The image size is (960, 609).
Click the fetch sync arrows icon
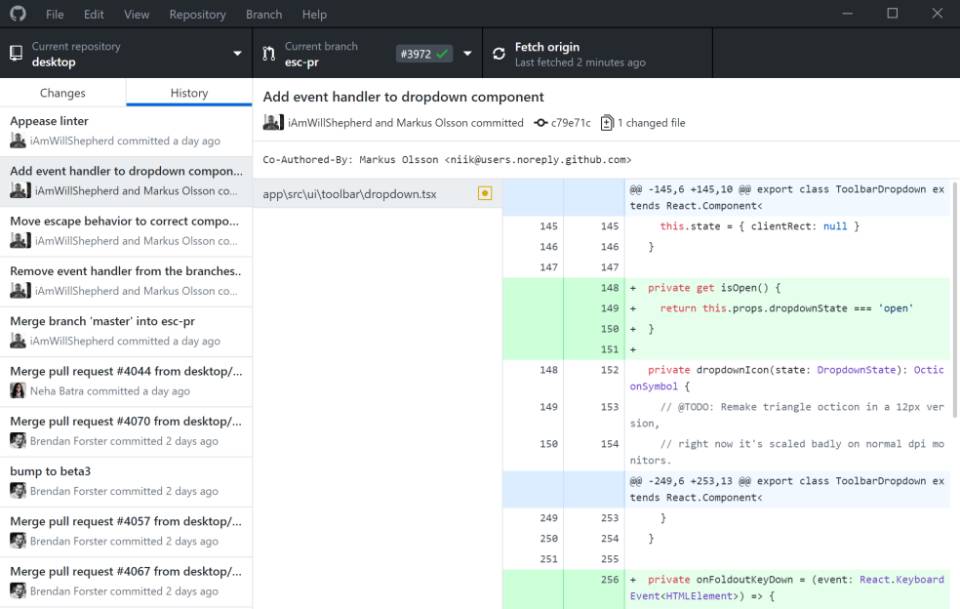pyautogui.click(x=499, y=54)
